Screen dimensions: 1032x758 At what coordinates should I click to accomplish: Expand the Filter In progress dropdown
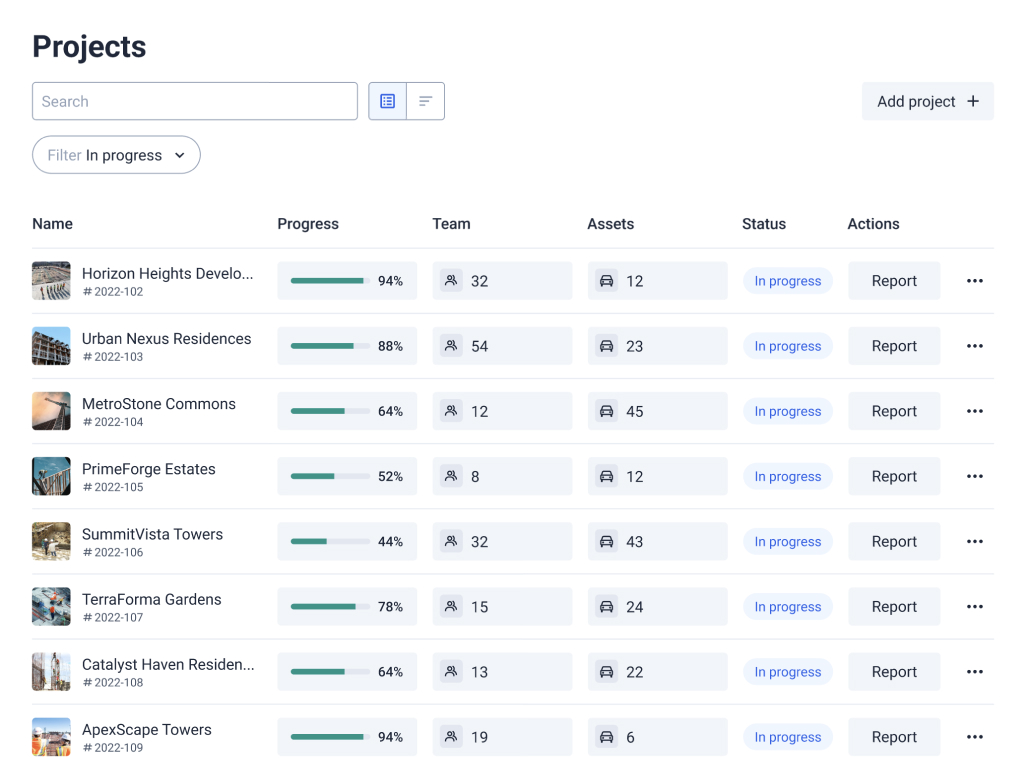pyautogui.click(x=116, y=155)
